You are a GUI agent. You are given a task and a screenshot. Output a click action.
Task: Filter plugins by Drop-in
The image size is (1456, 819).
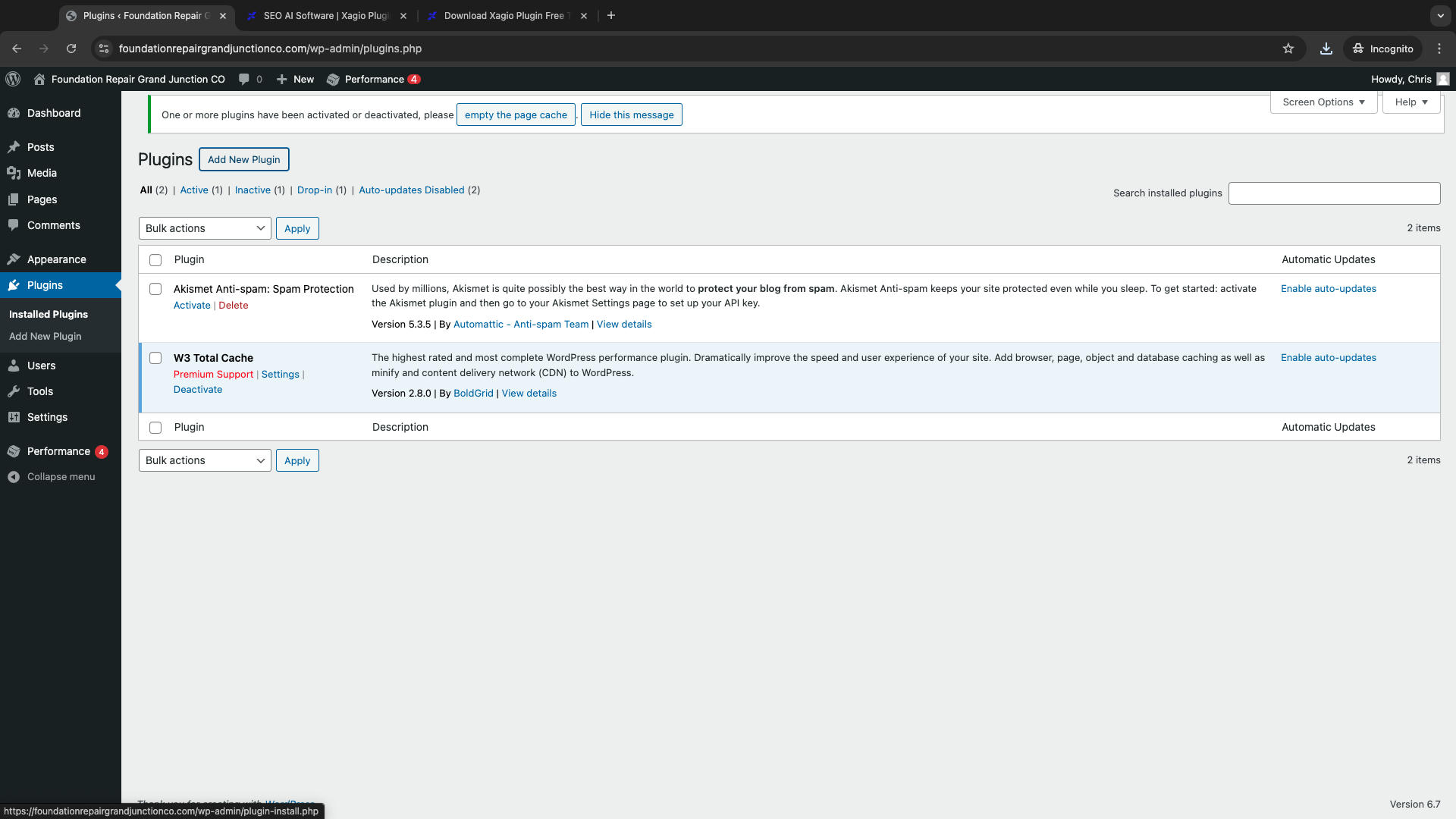click(x=315, y=190)
